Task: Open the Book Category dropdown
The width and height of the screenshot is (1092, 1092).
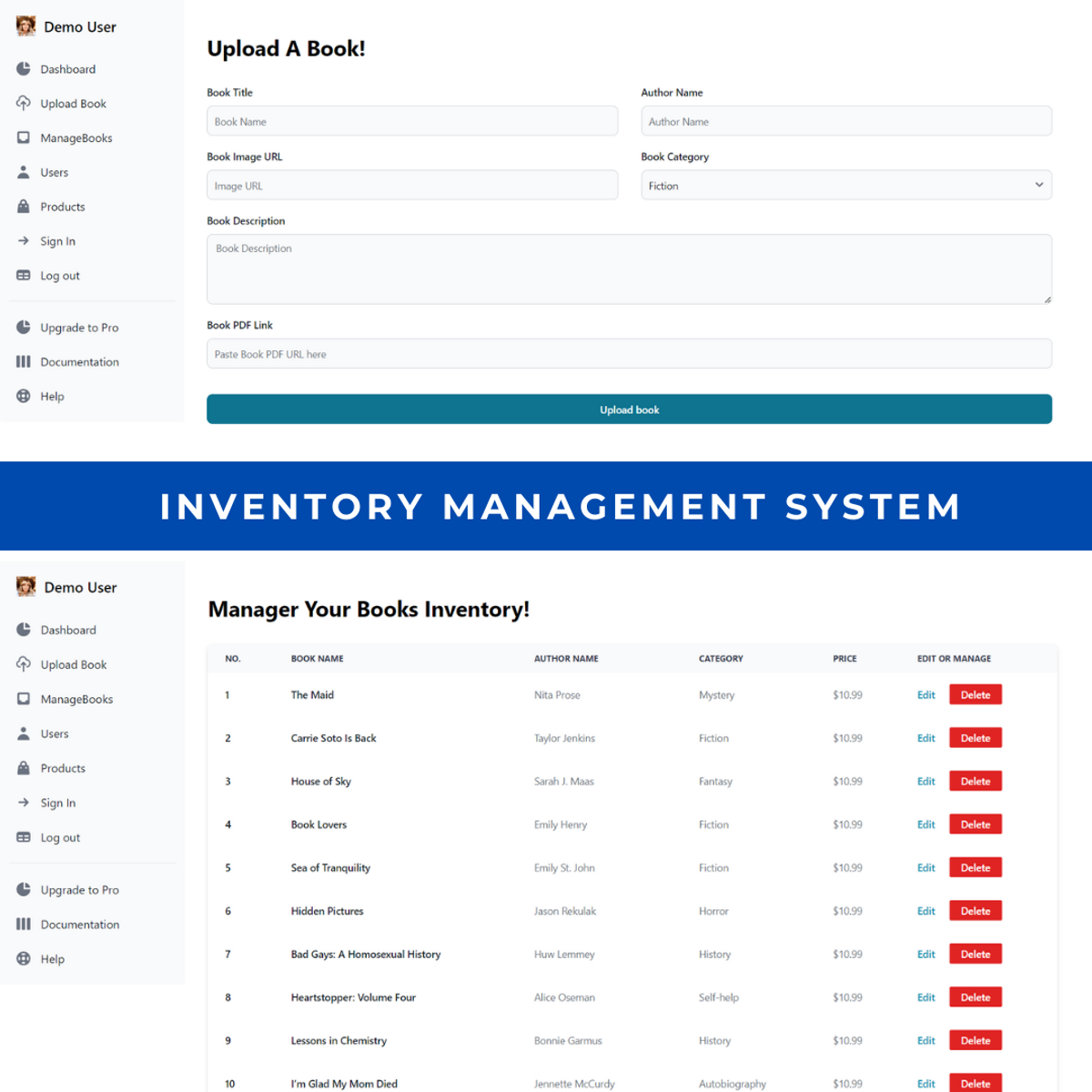Action: coord(845,185)
